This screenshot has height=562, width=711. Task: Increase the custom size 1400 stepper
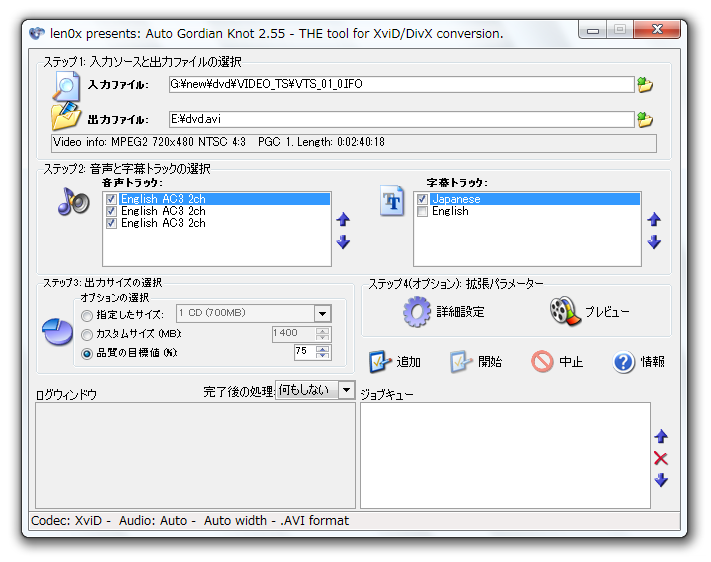pos(322,331)
